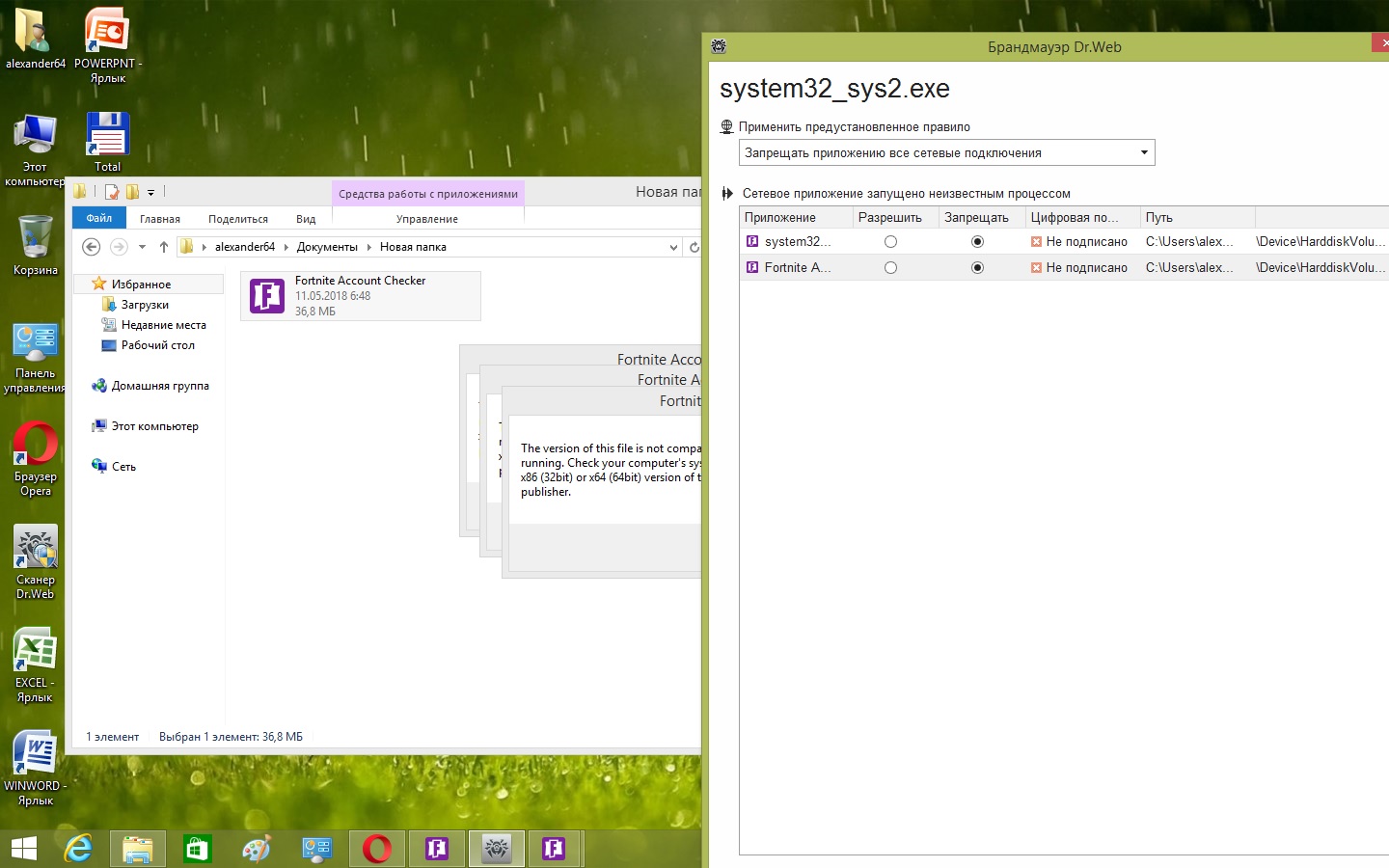1389x868 pixels.
Task: Go back in the Explorer window
Action: click(91, 247)
